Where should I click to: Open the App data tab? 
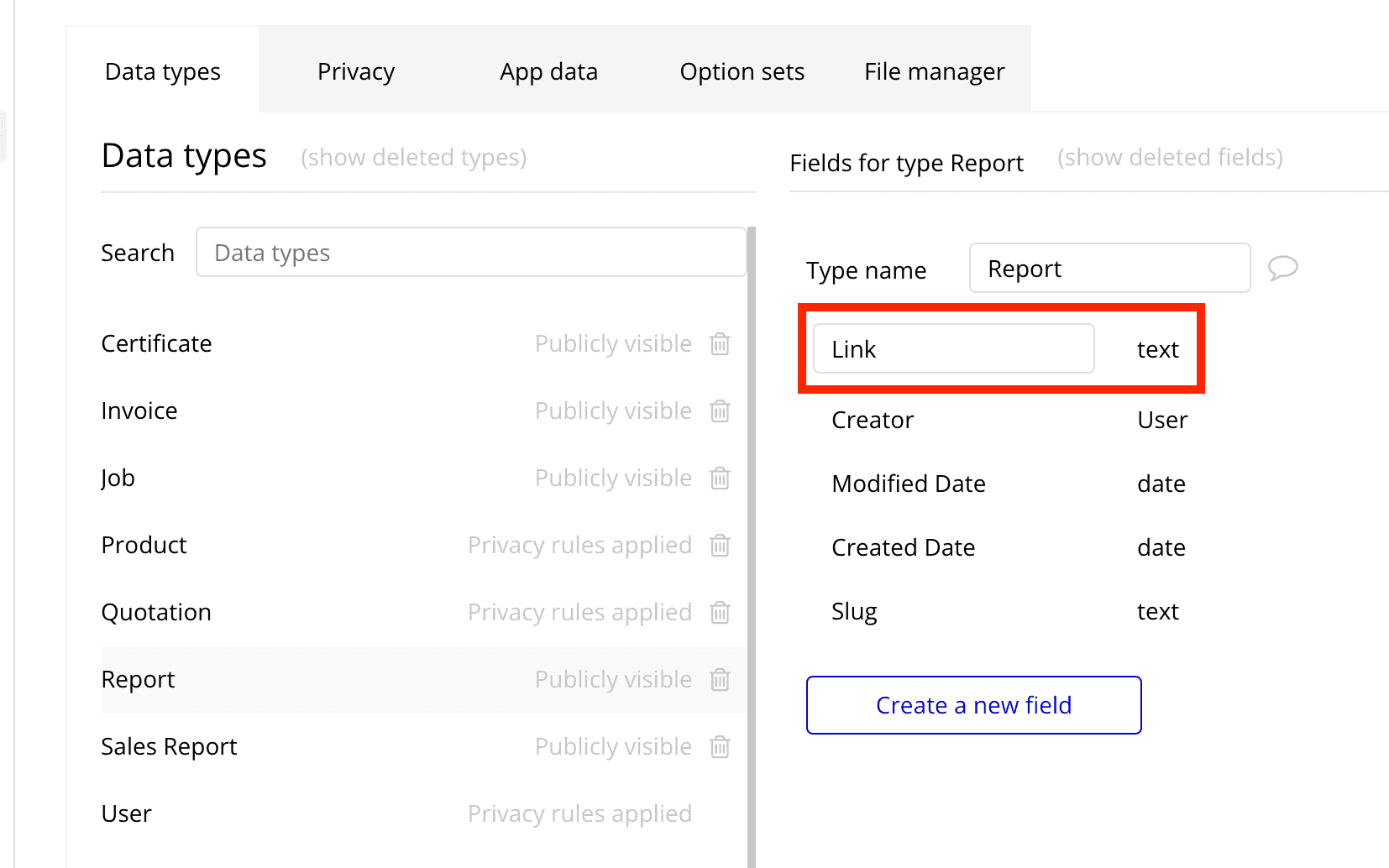[x=548, y=72]
